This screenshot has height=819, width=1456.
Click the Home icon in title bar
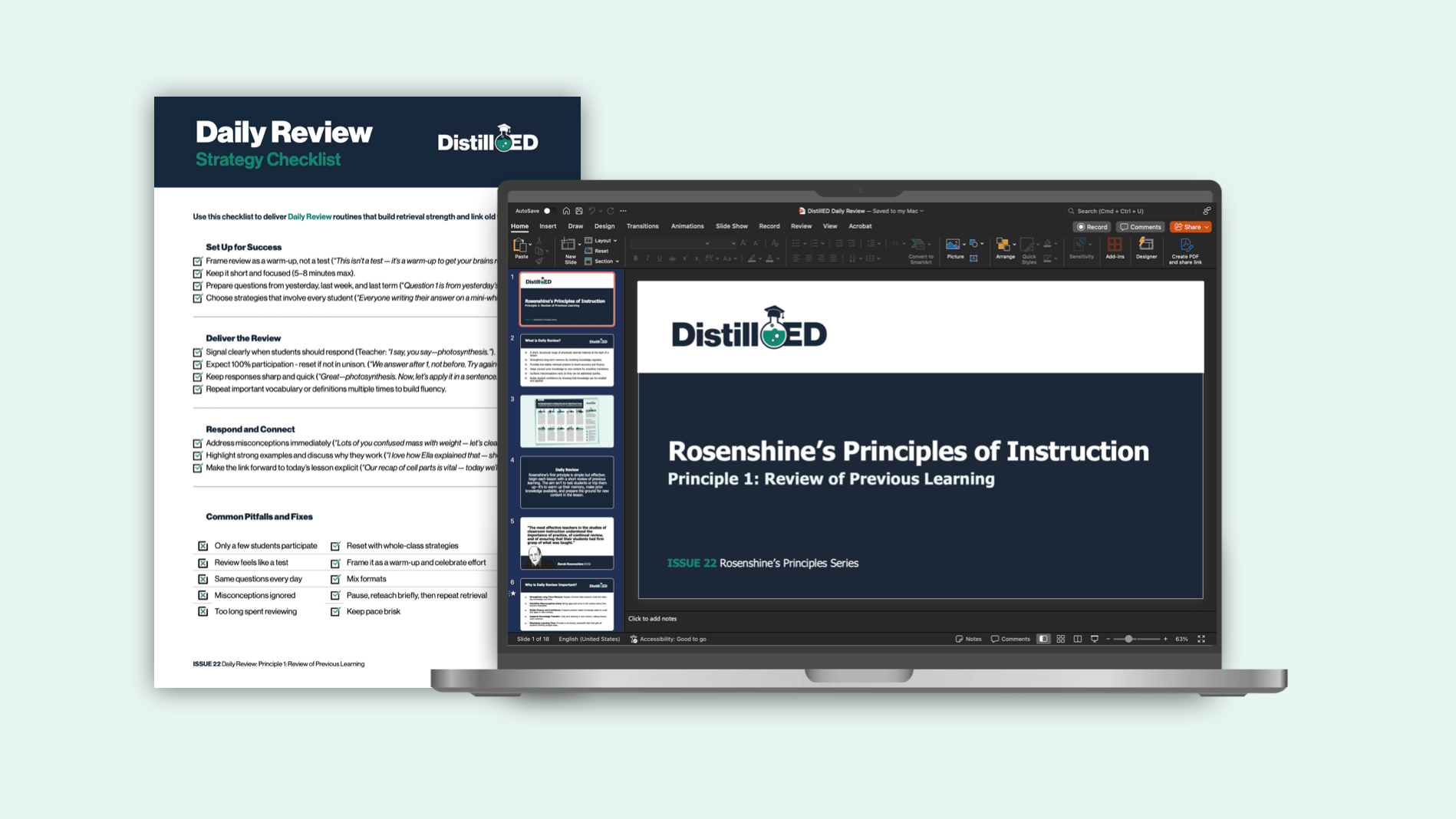coord(566,211)
